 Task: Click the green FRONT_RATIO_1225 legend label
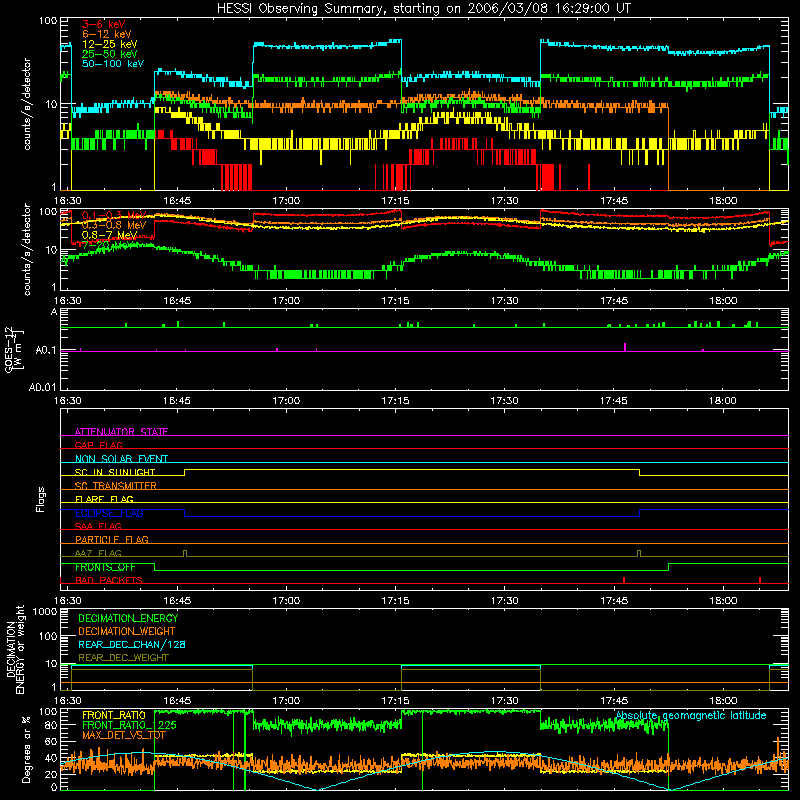(x=129, y=725)
